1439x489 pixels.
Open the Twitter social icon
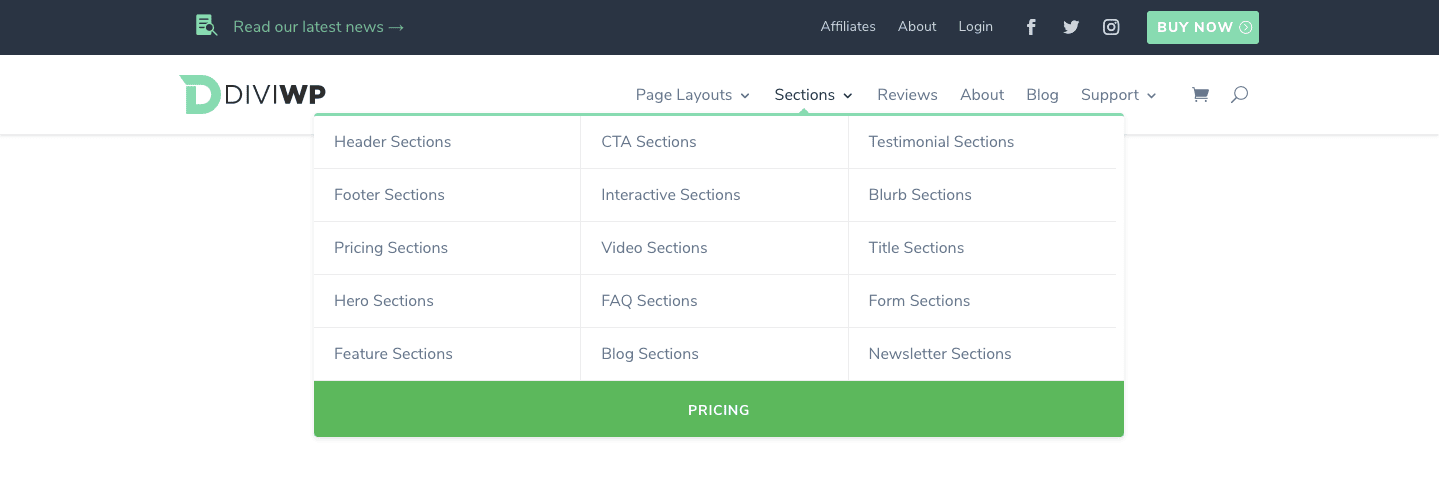coord(1071,27)
